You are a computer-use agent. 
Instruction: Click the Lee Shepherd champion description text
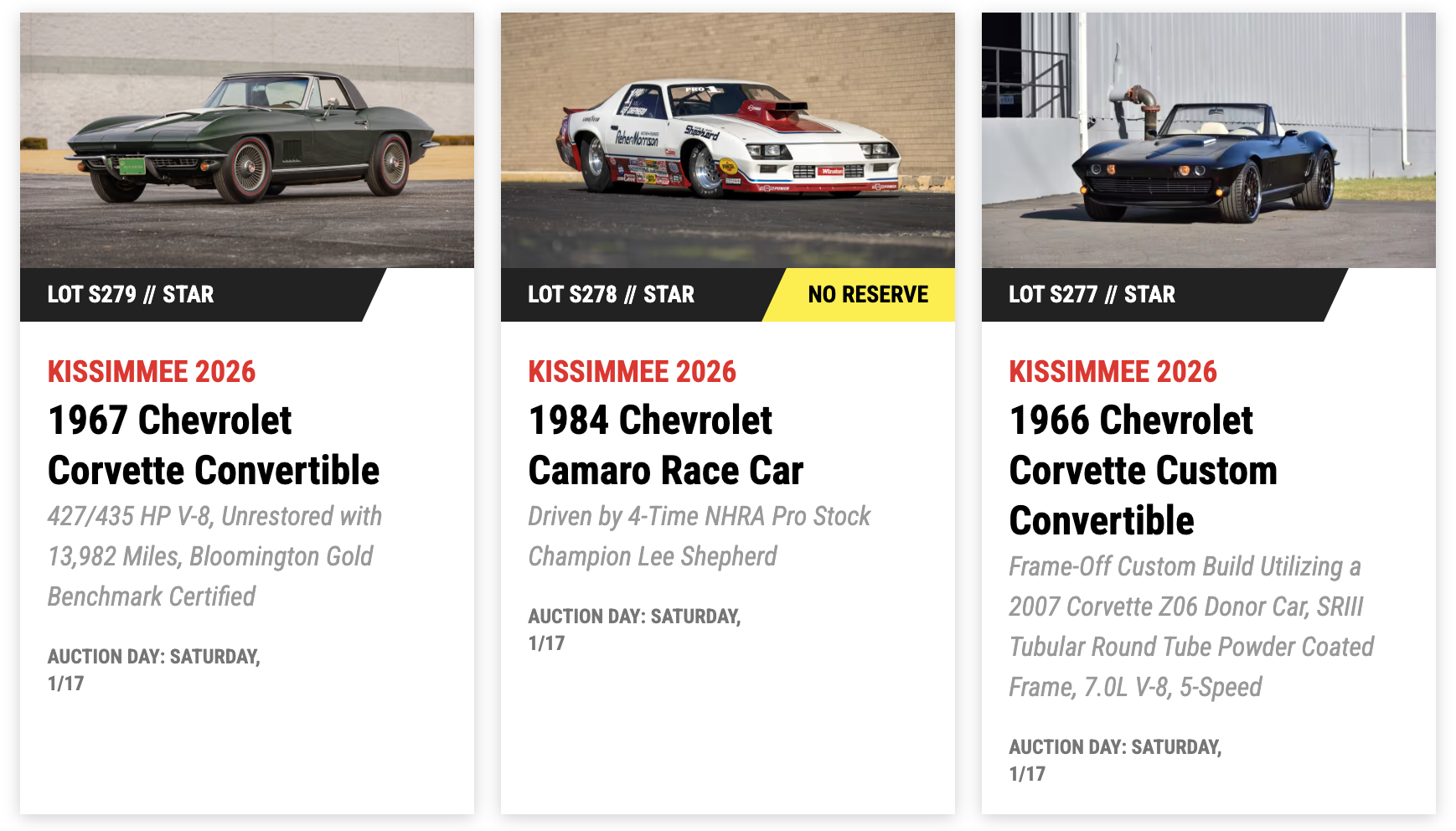pyautogui.click(x=700, y=536)
